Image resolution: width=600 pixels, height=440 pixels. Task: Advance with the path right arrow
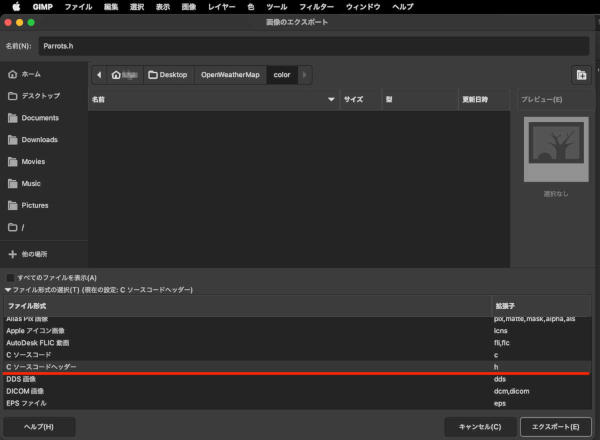click(x=305, y=75)
